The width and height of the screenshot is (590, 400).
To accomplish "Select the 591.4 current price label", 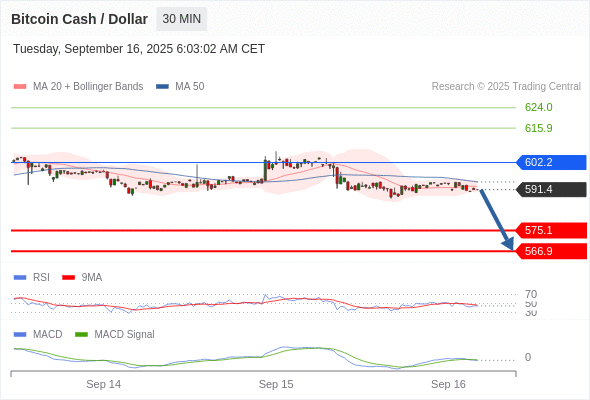I will [x=551, y=189].
